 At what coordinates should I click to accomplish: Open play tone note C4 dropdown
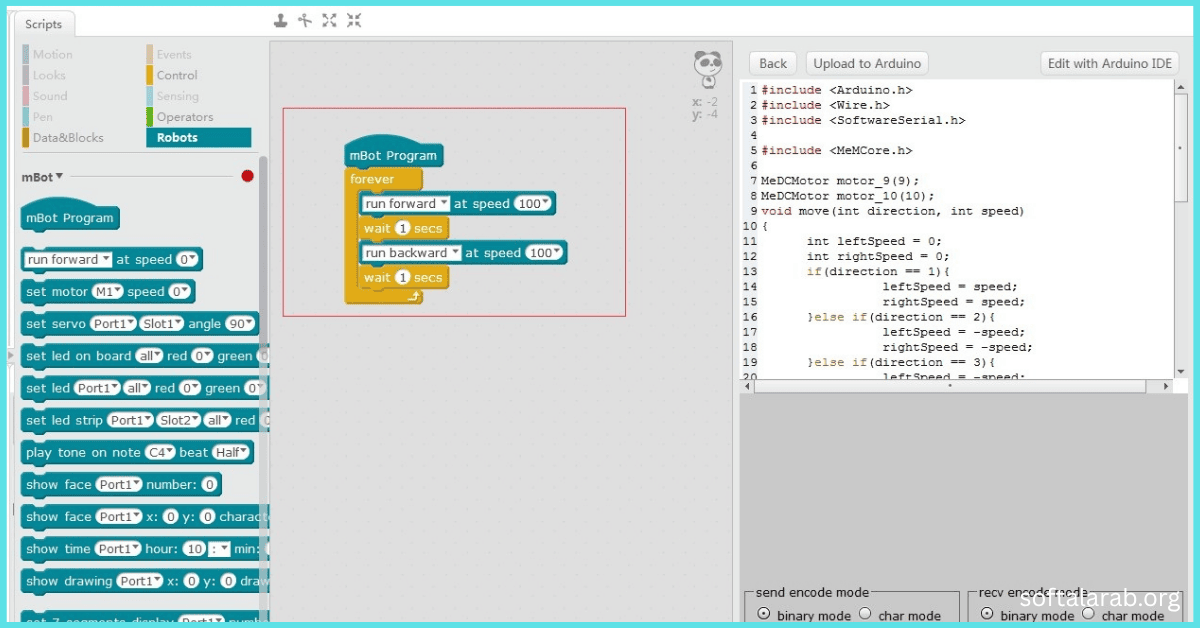click(x=159, y=453)
